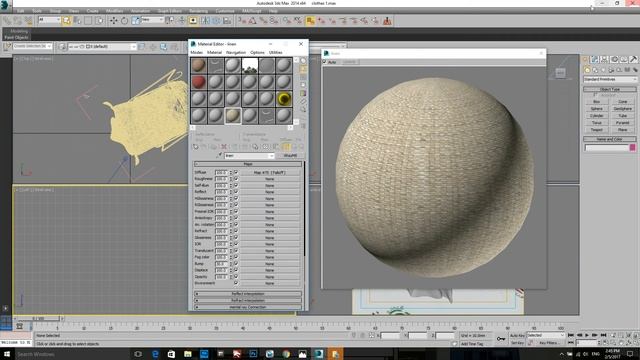Click the Sphere primitive button
Screen dimensions: 640x360
pyautogui.click(x=596, y=109)
